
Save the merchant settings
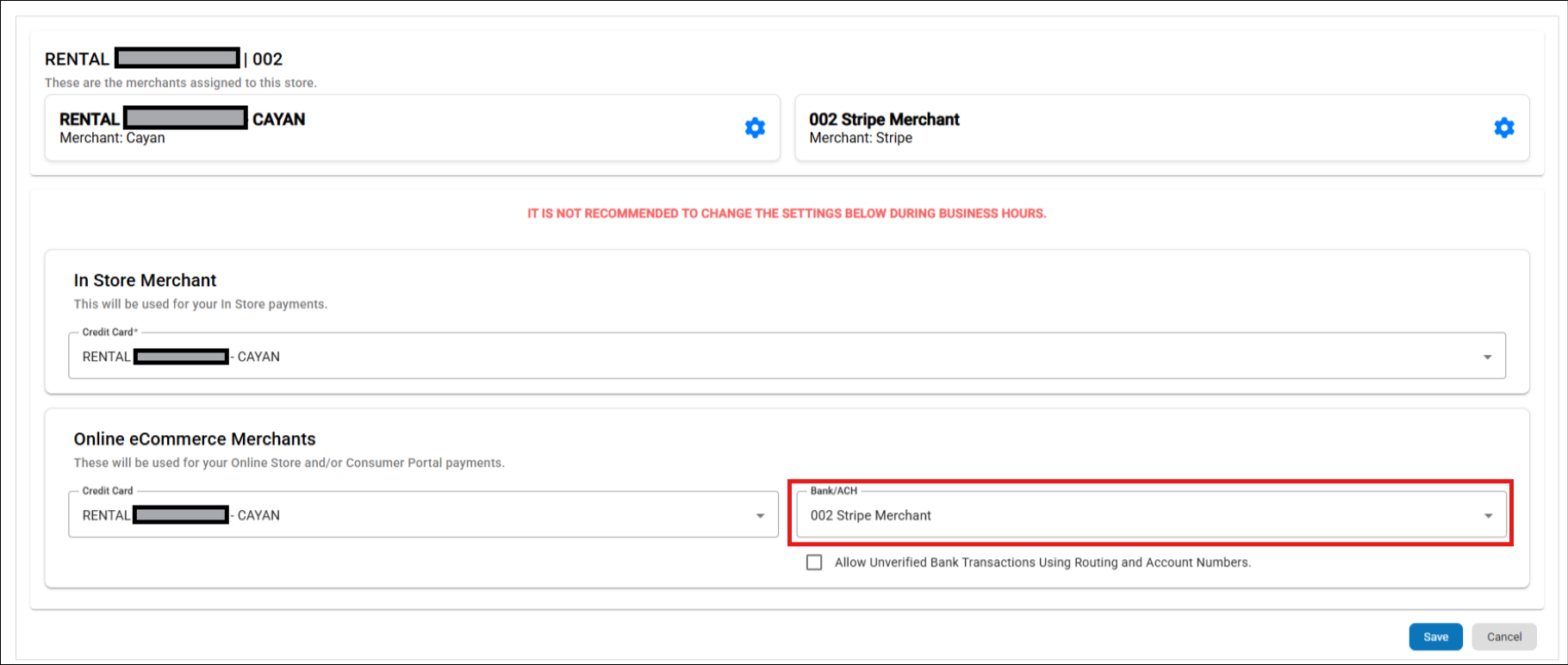tap(1435, 637)
